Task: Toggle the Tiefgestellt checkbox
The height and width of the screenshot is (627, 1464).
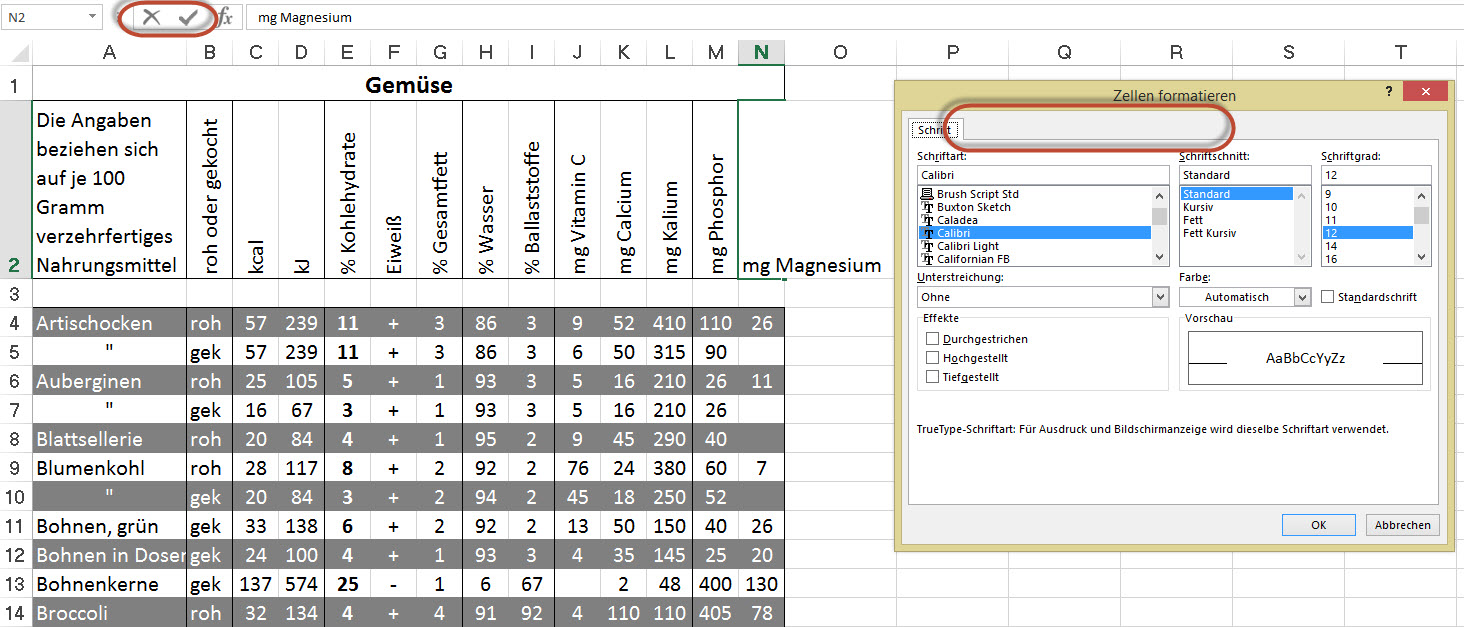Action: (x=933, y=377)
